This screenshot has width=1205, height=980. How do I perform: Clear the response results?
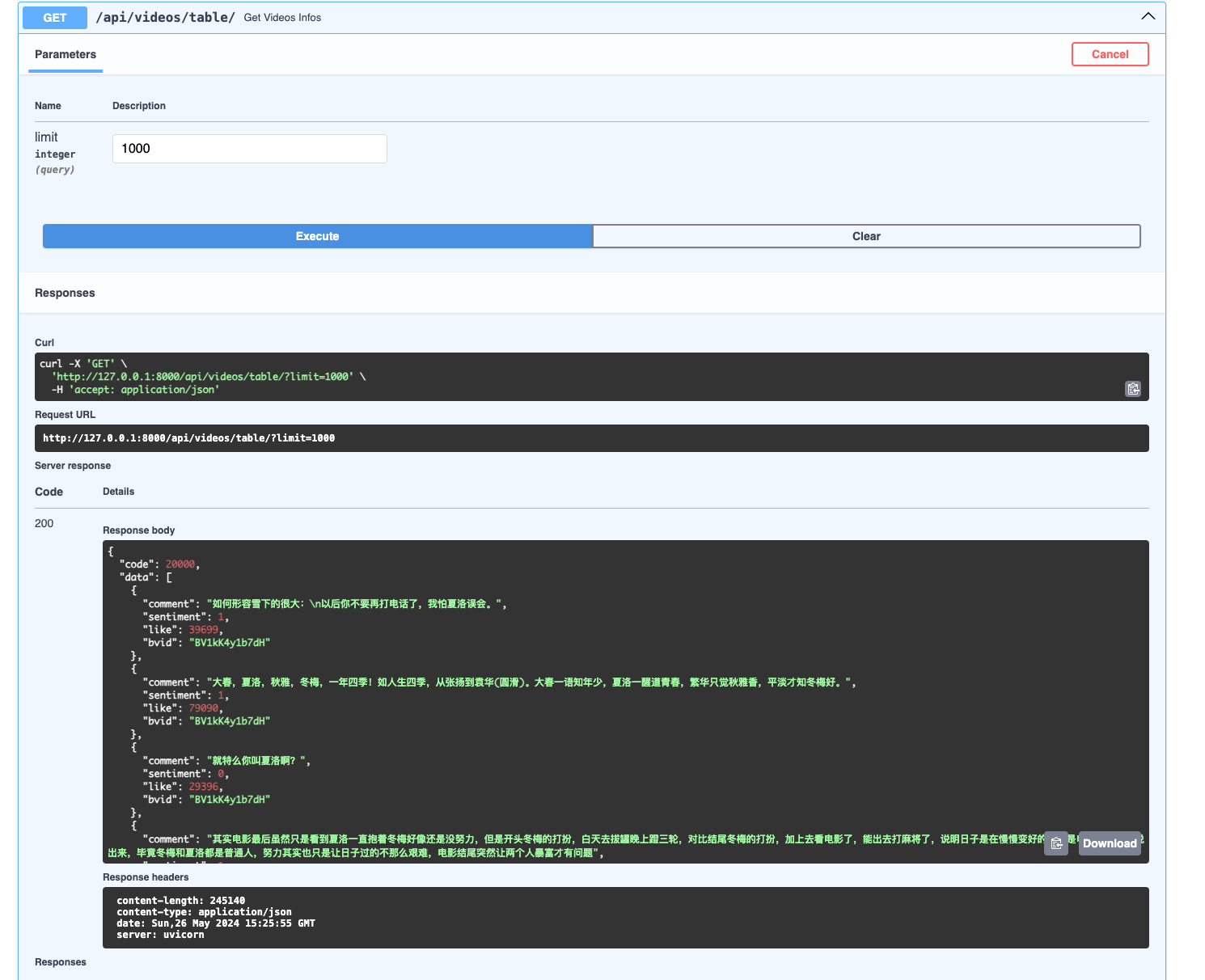[x=866, y=236]
